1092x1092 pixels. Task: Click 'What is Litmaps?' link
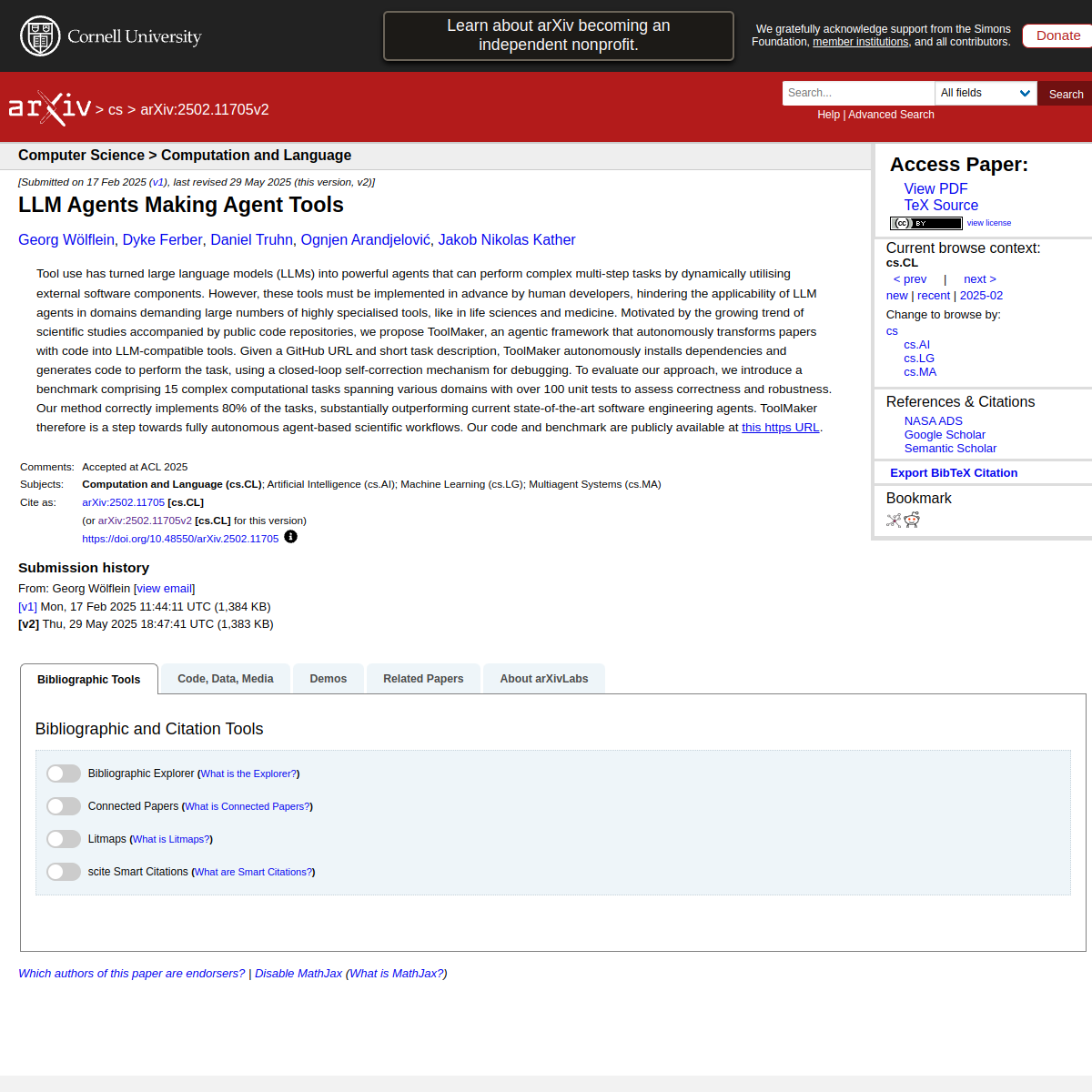click(x=171, y=839)
